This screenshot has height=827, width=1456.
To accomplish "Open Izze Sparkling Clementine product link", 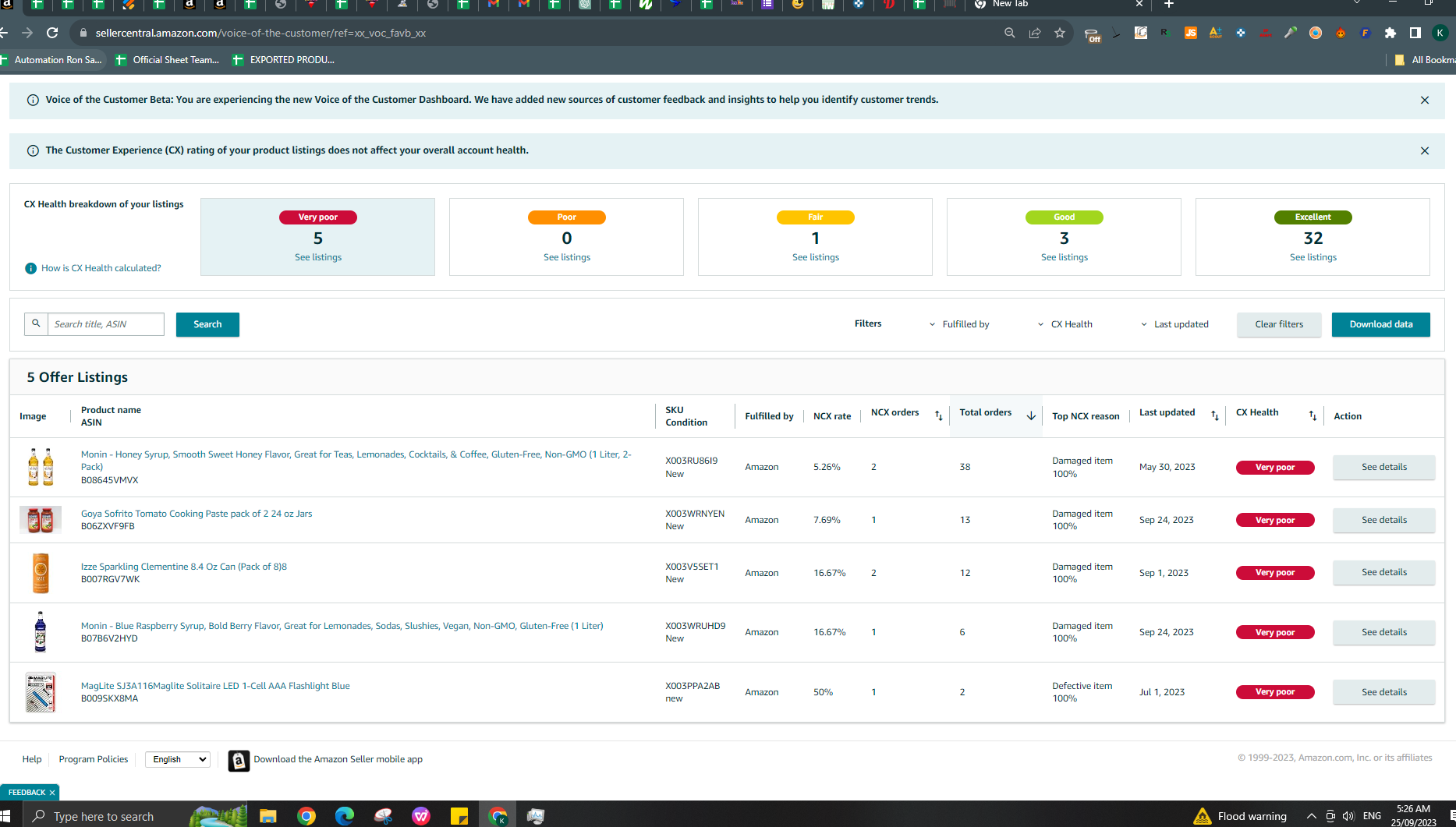I will [184, 567].
